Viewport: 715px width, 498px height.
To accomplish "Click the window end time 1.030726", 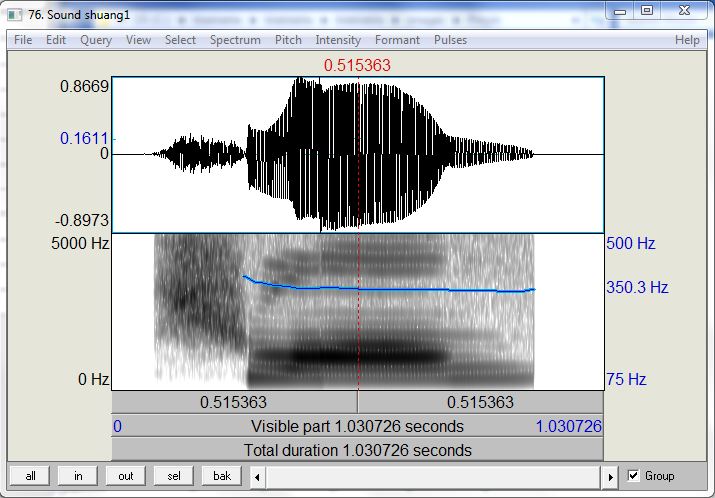I will click(x=569, y=426).
